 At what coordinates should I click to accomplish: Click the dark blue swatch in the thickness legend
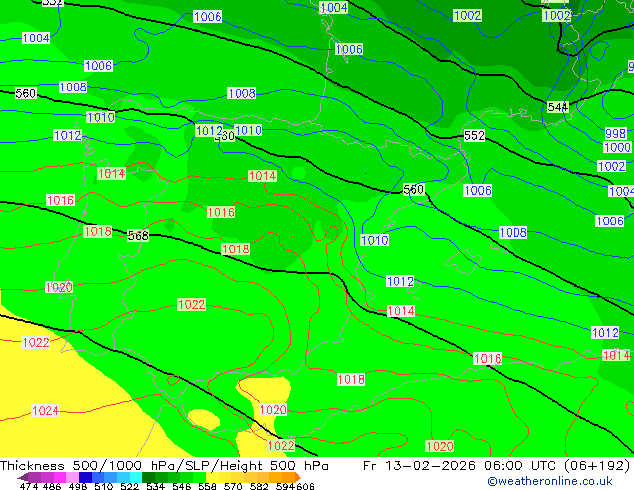85,477
